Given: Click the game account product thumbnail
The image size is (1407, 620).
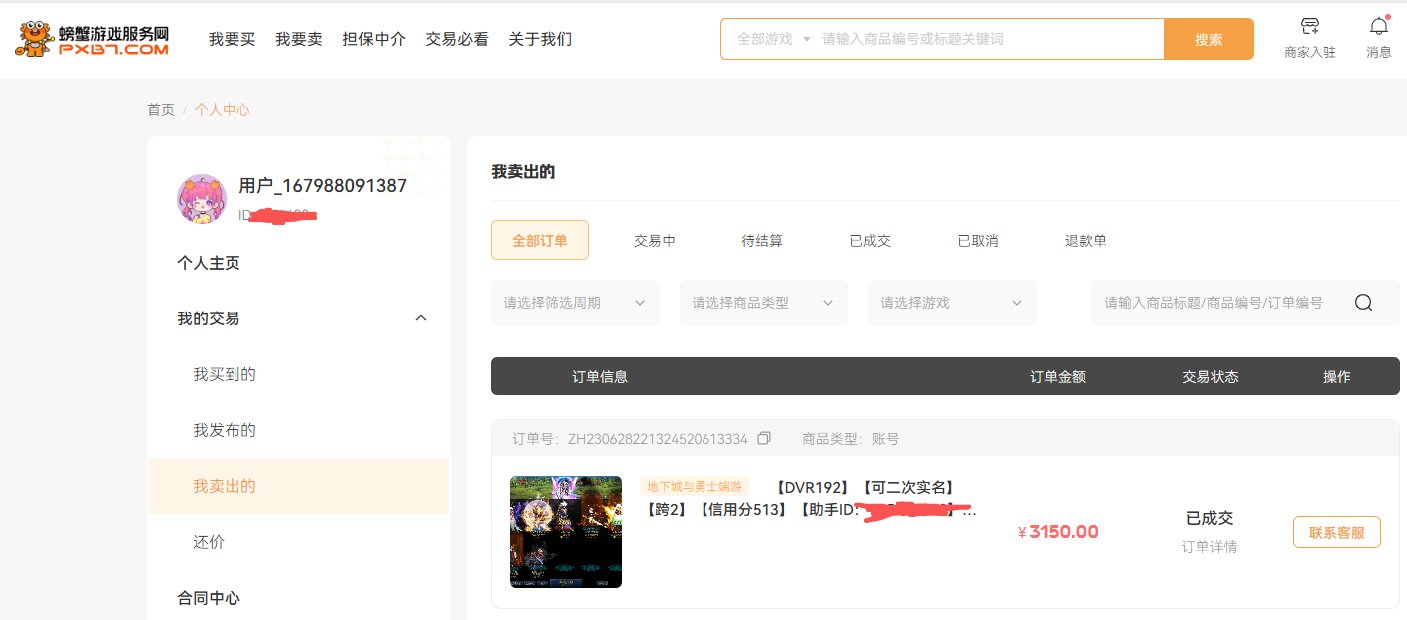Looking at the screenshot, I should [x=566, y=532].
